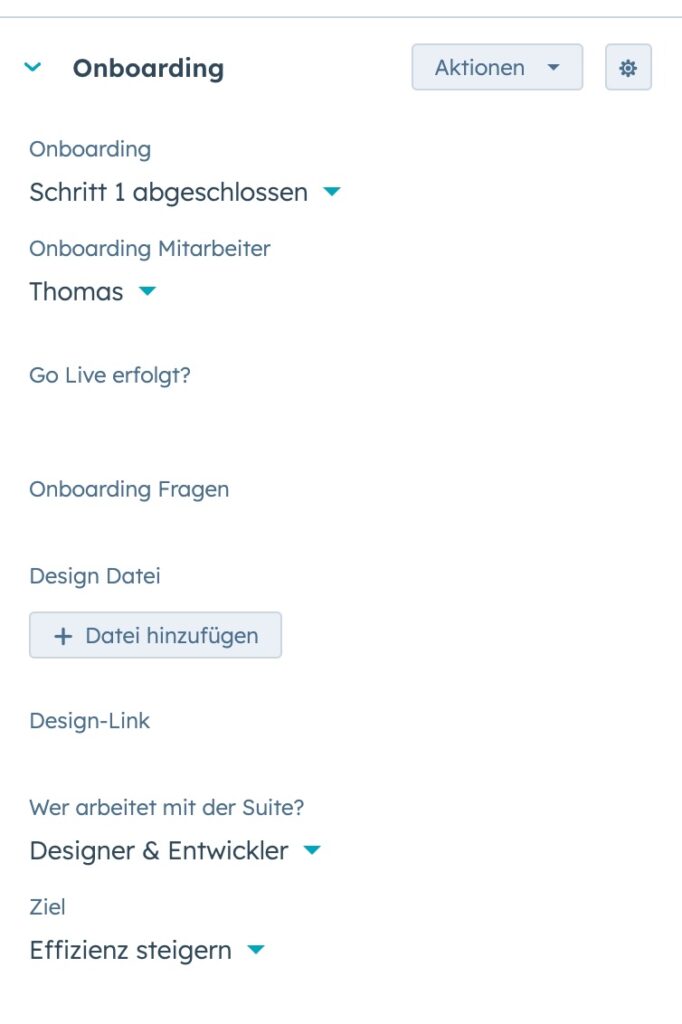Select the 'Wer arbeitet mit der Suite?' label

pyautogui.click(x=166, y=807)
